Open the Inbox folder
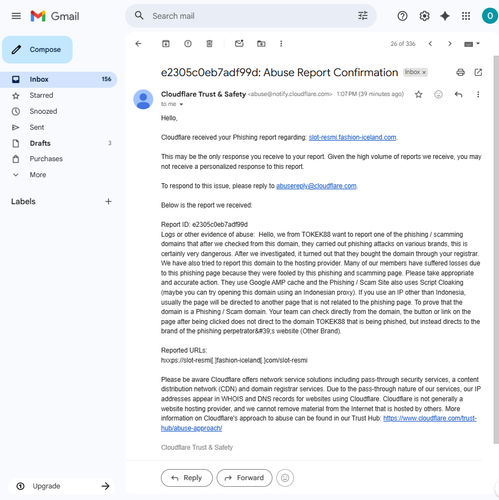This screenshot has width=499, height=500. (x=59, y=79)
